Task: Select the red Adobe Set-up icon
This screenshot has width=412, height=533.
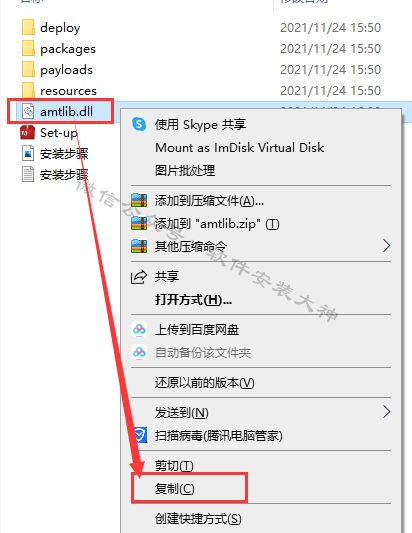Action: [28, 133]
